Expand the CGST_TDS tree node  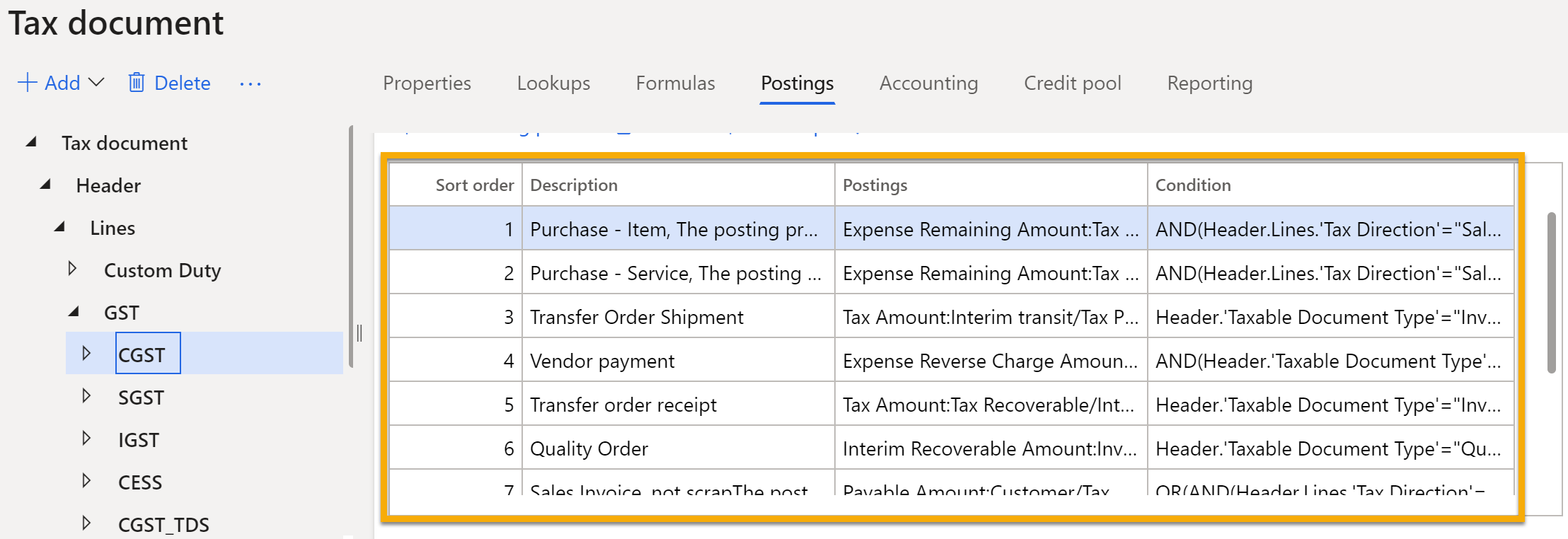tap(86, 523)
